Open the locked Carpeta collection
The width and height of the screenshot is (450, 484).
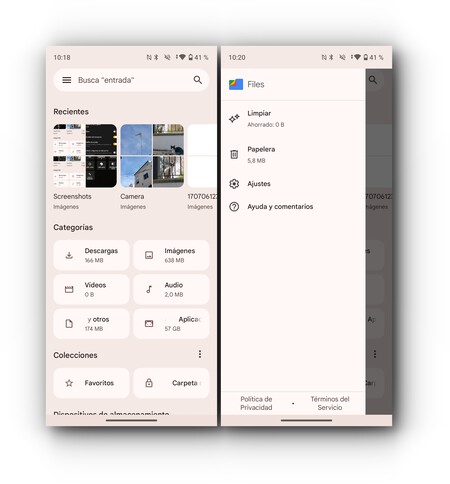pos(171,383)
